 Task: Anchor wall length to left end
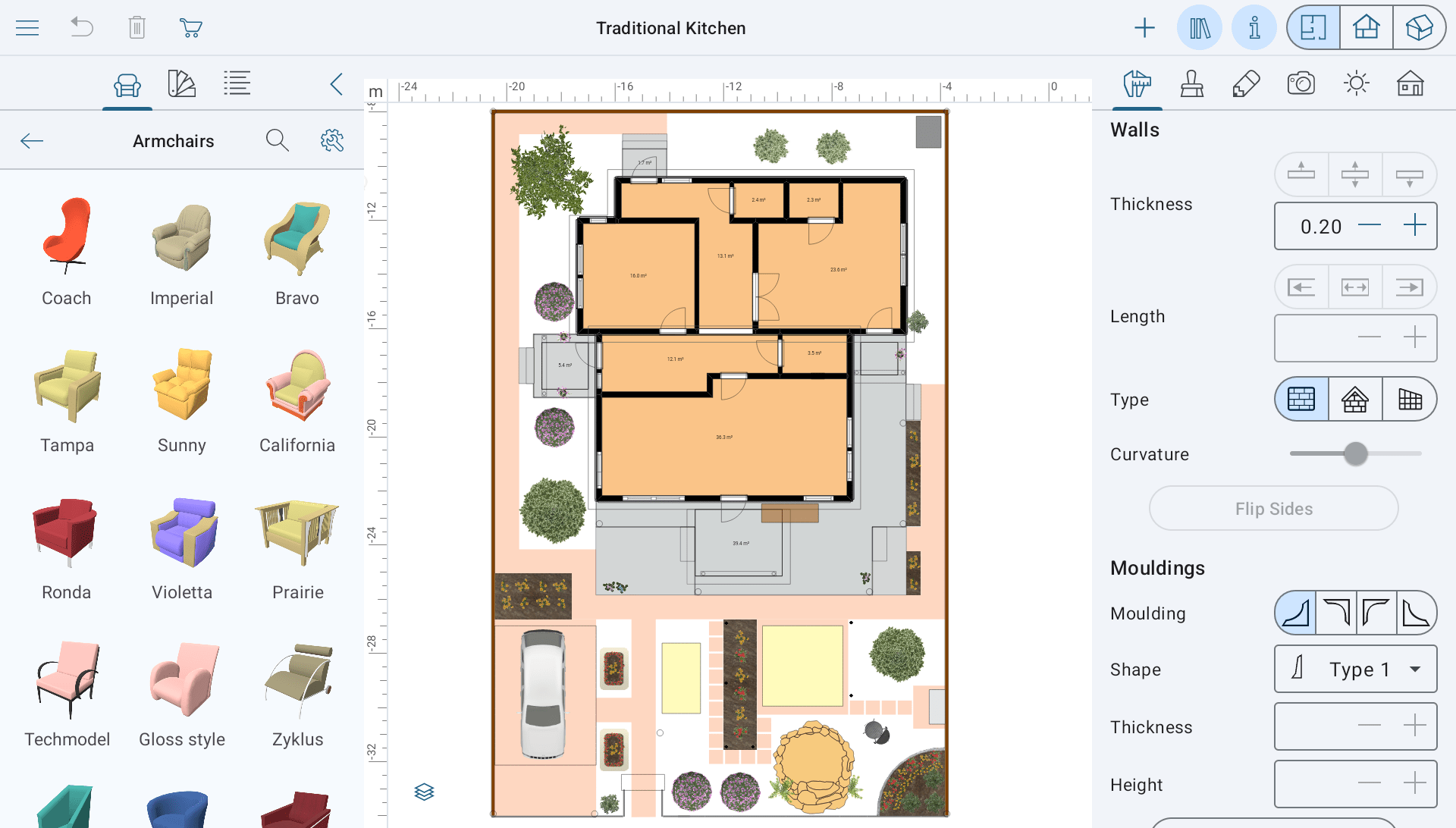pos(1301,287)
